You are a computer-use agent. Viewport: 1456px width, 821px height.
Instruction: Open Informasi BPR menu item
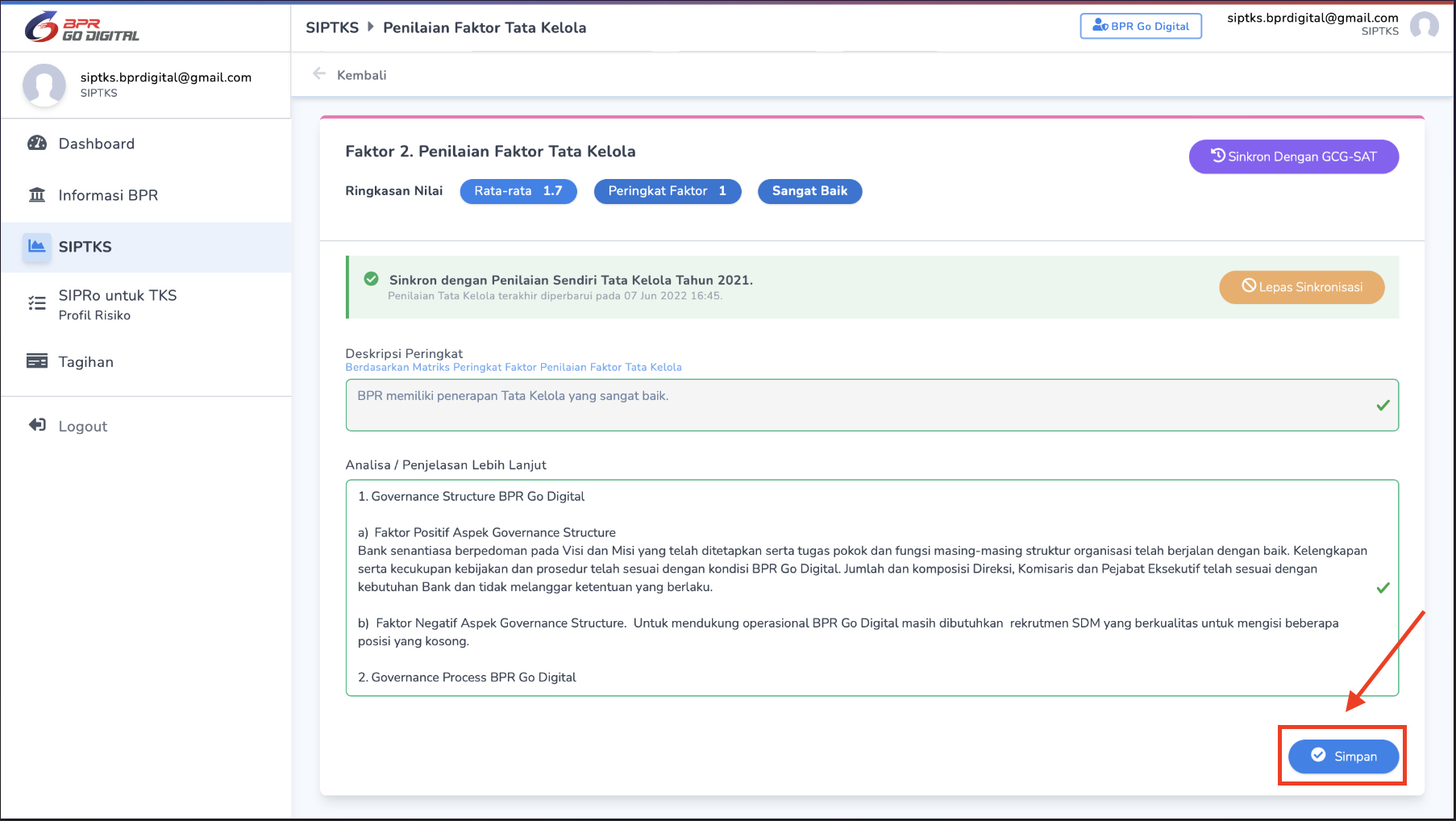[146, 195]
